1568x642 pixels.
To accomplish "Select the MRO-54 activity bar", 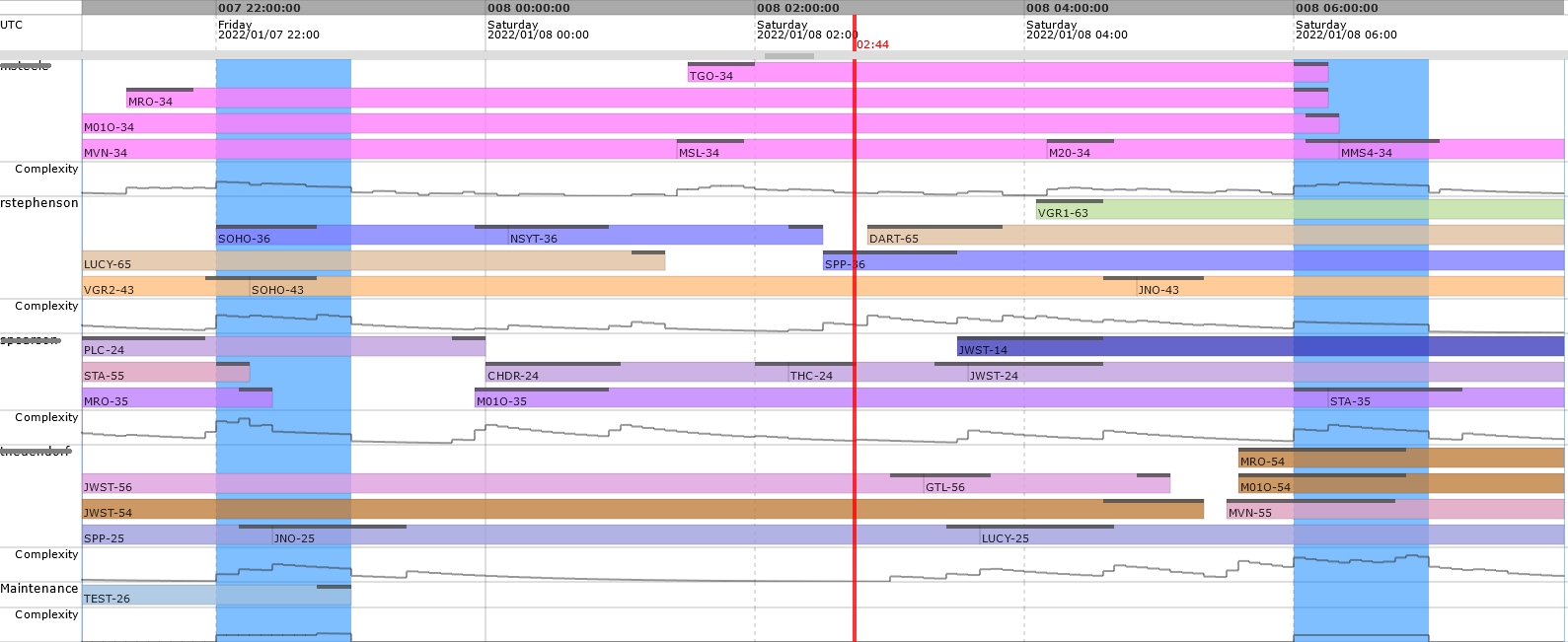I will pos(1401,459).
